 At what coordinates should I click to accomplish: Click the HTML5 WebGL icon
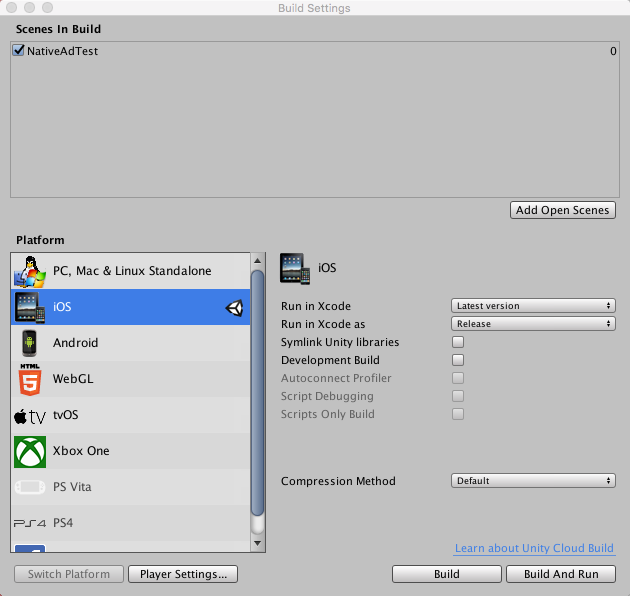click(30, 379)
